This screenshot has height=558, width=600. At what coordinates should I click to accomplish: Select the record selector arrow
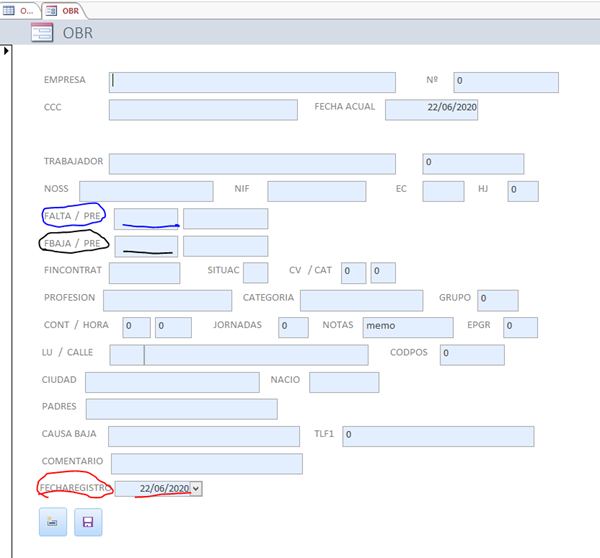(x=6, y=51)
